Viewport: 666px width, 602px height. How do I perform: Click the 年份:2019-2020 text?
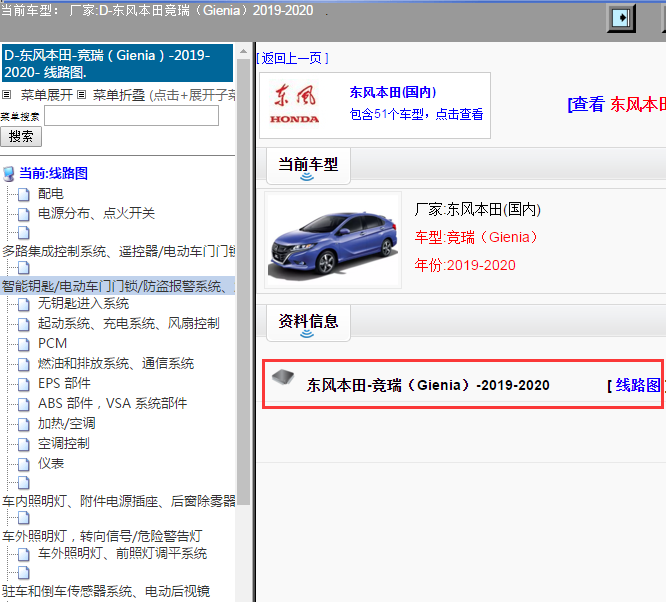click(465, 265)
